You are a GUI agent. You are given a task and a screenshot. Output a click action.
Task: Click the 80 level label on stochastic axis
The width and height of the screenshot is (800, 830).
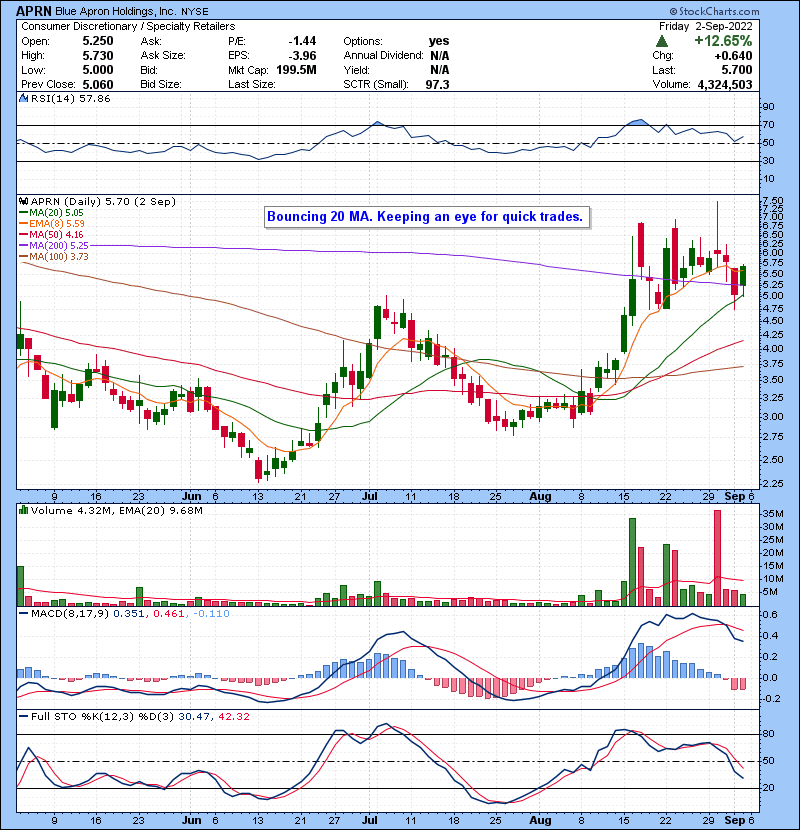click(x=768, y=734)
